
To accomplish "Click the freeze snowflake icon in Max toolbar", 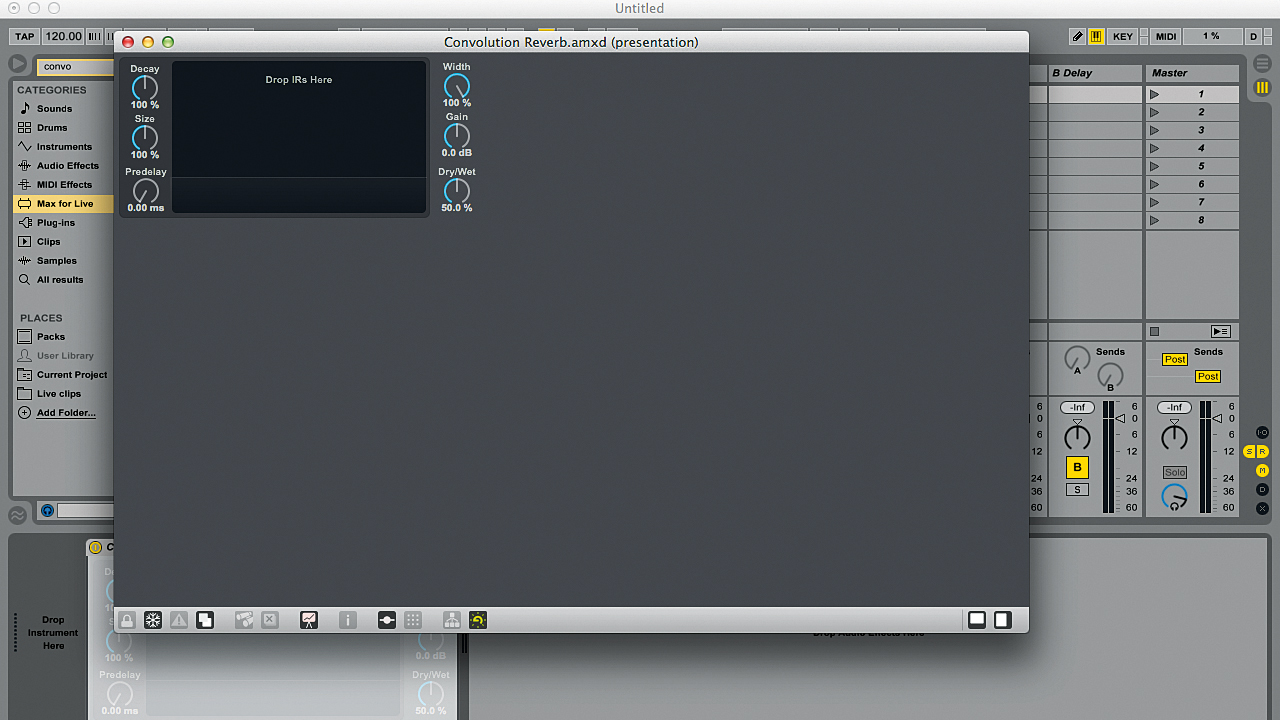I will coord(153,620).
